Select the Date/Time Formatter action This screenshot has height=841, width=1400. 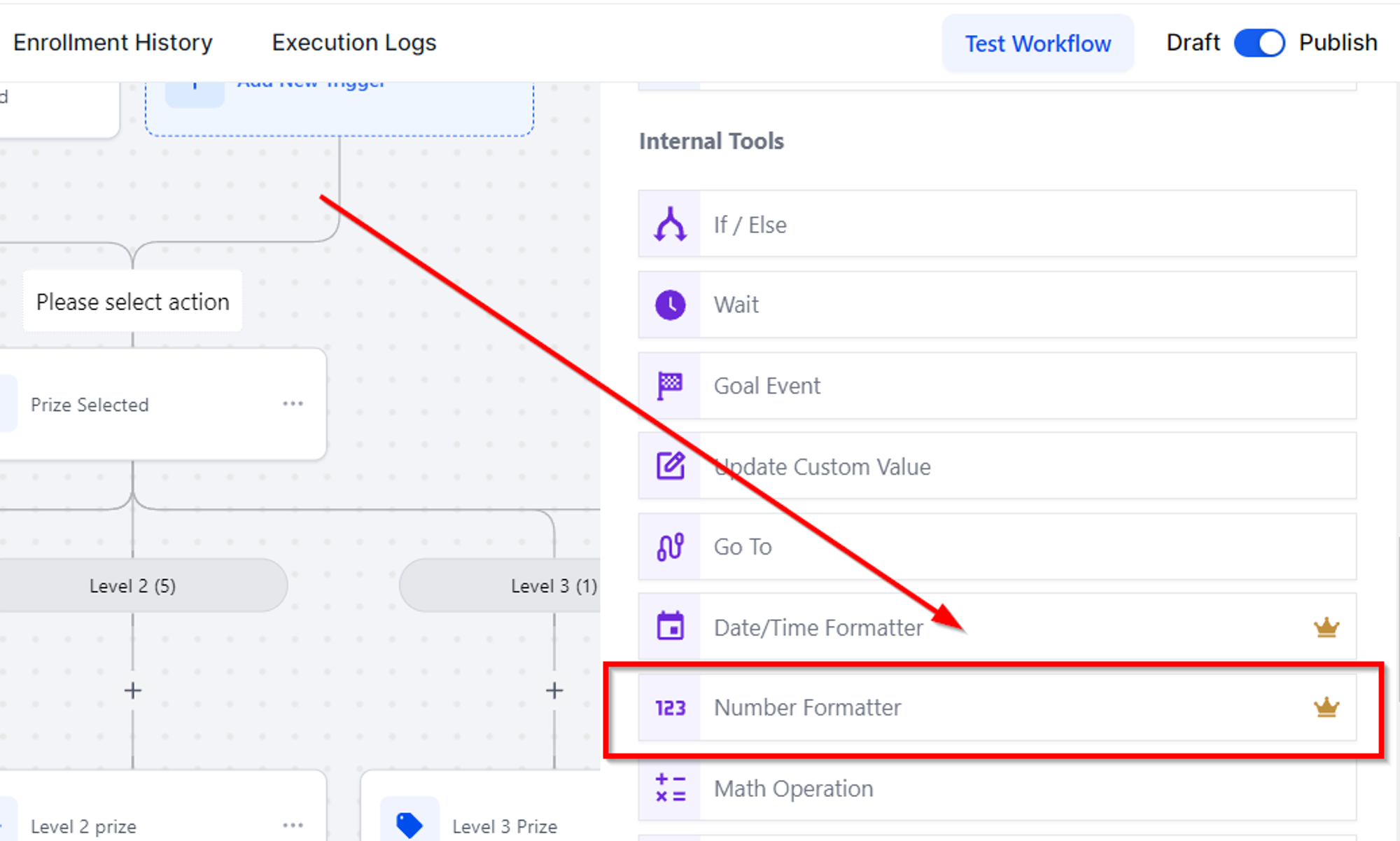click(997, 627)
